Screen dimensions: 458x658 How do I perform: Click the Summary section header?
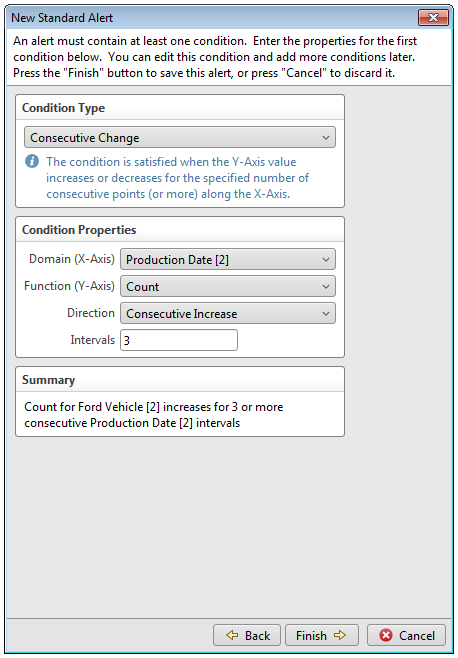click(x=48, y=380)
